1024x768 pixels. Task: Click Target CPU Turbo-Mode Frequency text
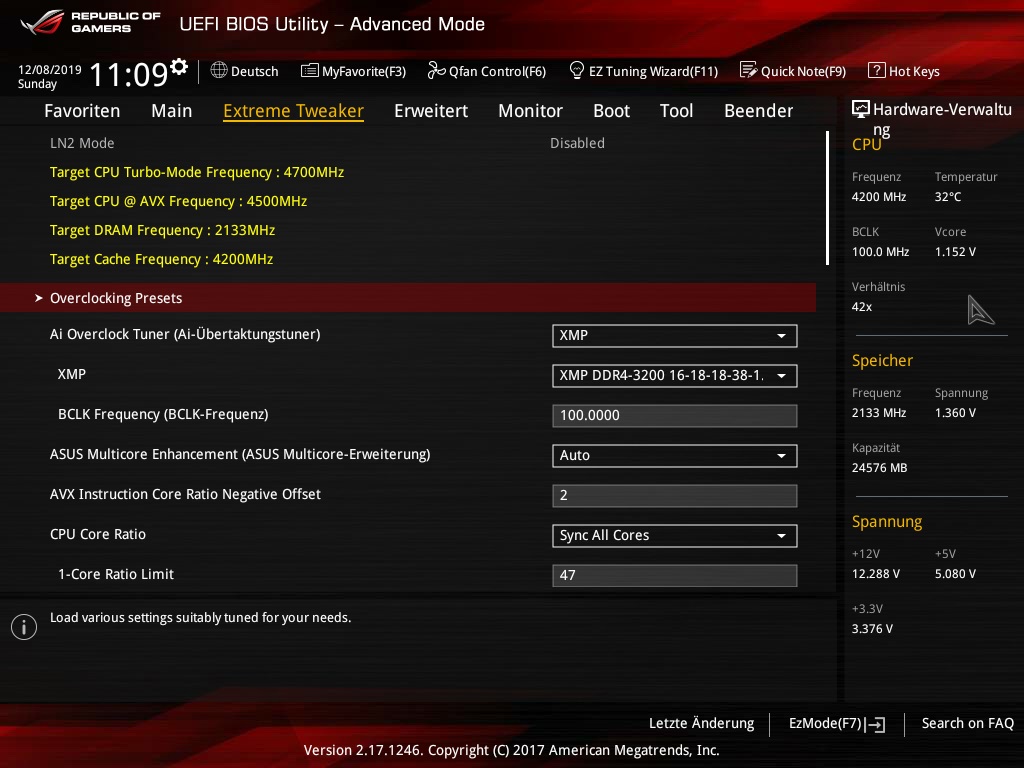pos(197,172)
